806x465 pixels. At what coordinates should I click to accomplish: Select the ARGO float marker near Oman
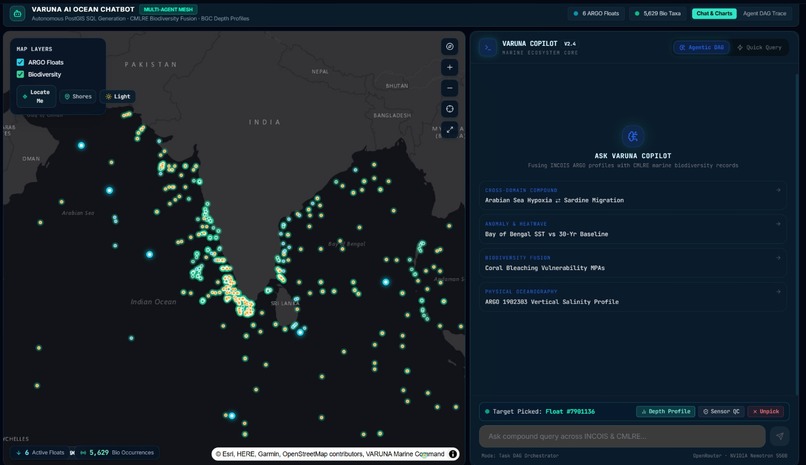(x=81, y=145)
